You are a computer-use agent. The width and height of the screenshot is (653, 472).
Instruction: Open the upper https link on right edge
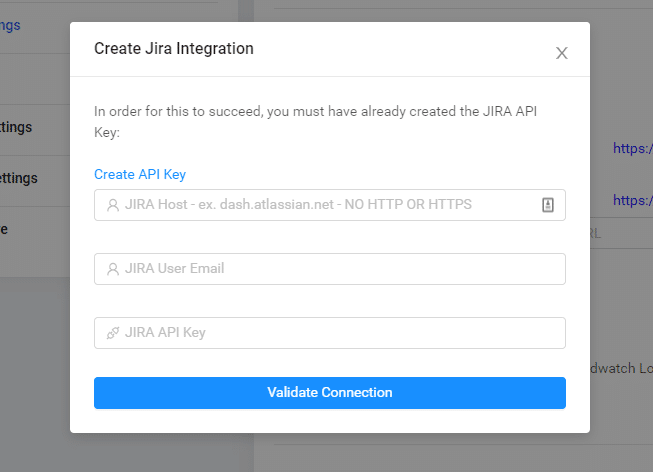[x=633, y=148]
